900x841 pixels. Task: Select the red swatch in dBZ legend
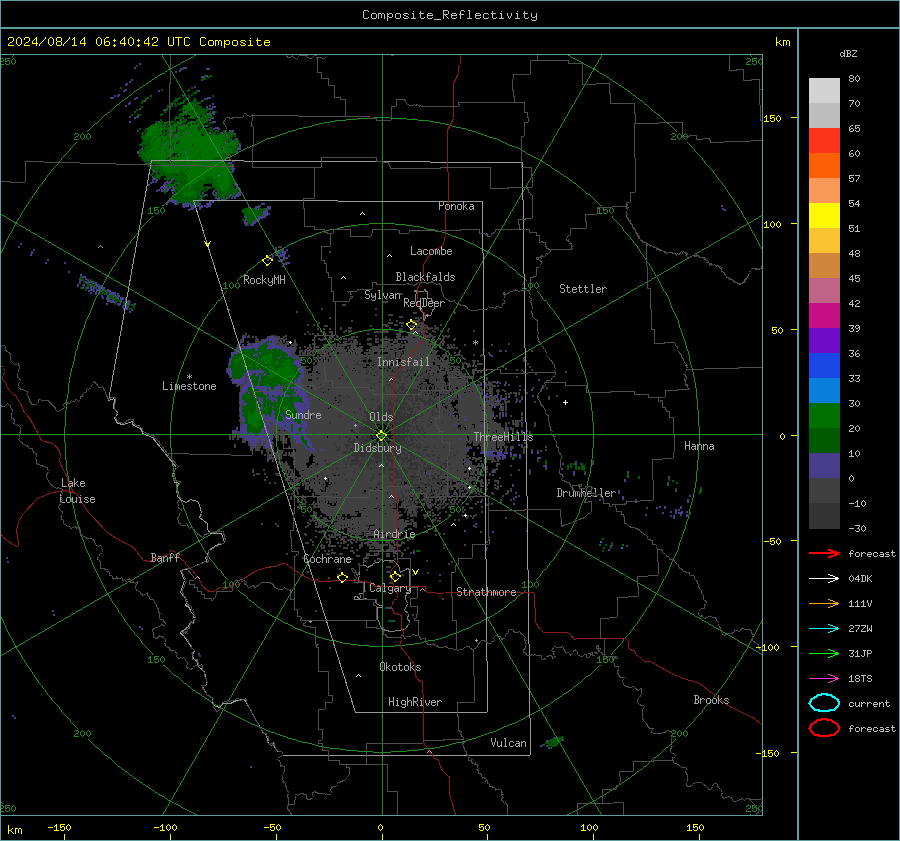click(x=824, y=141)
